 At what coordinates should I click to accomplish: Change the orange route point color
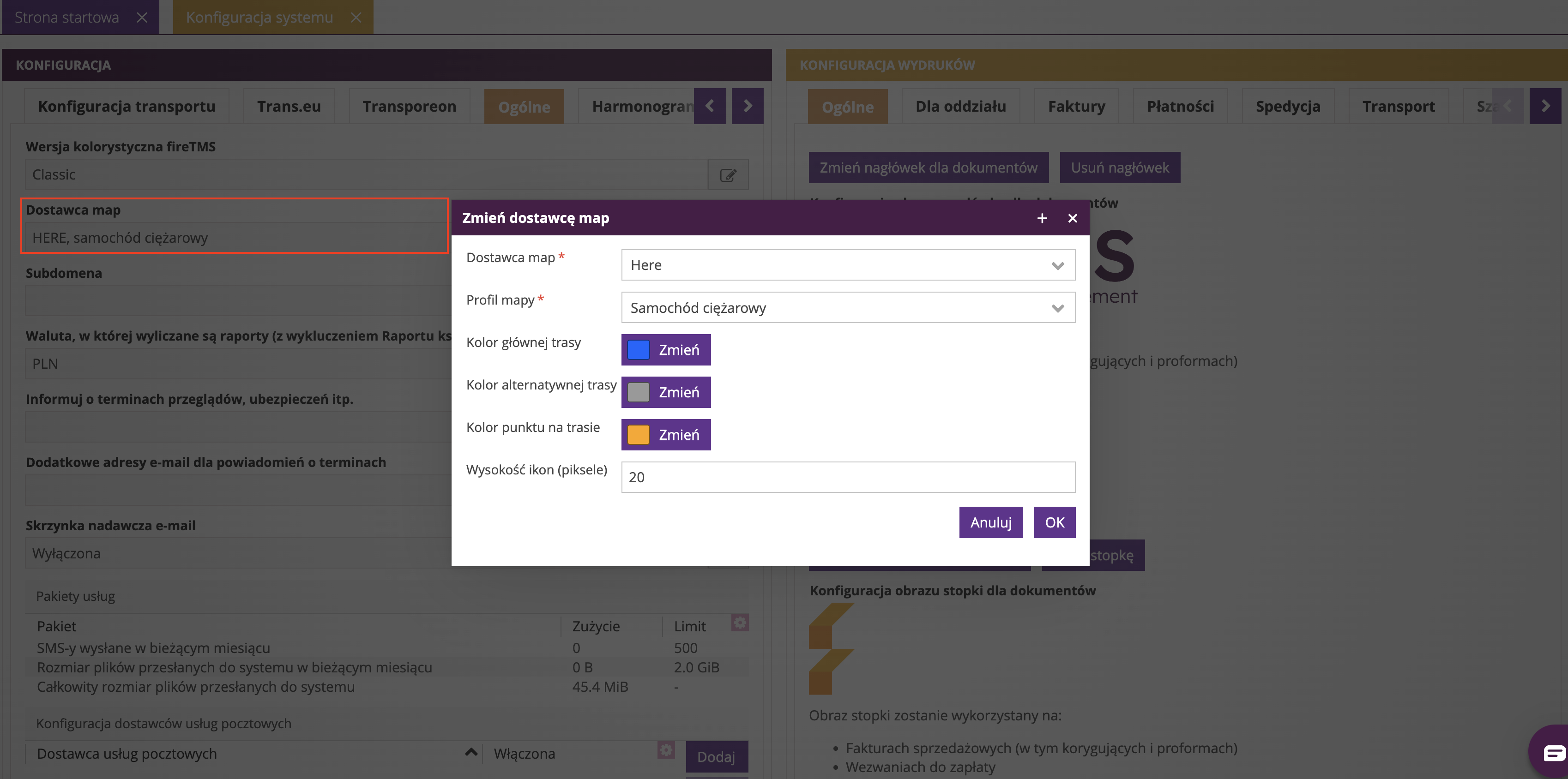[665, 435]
